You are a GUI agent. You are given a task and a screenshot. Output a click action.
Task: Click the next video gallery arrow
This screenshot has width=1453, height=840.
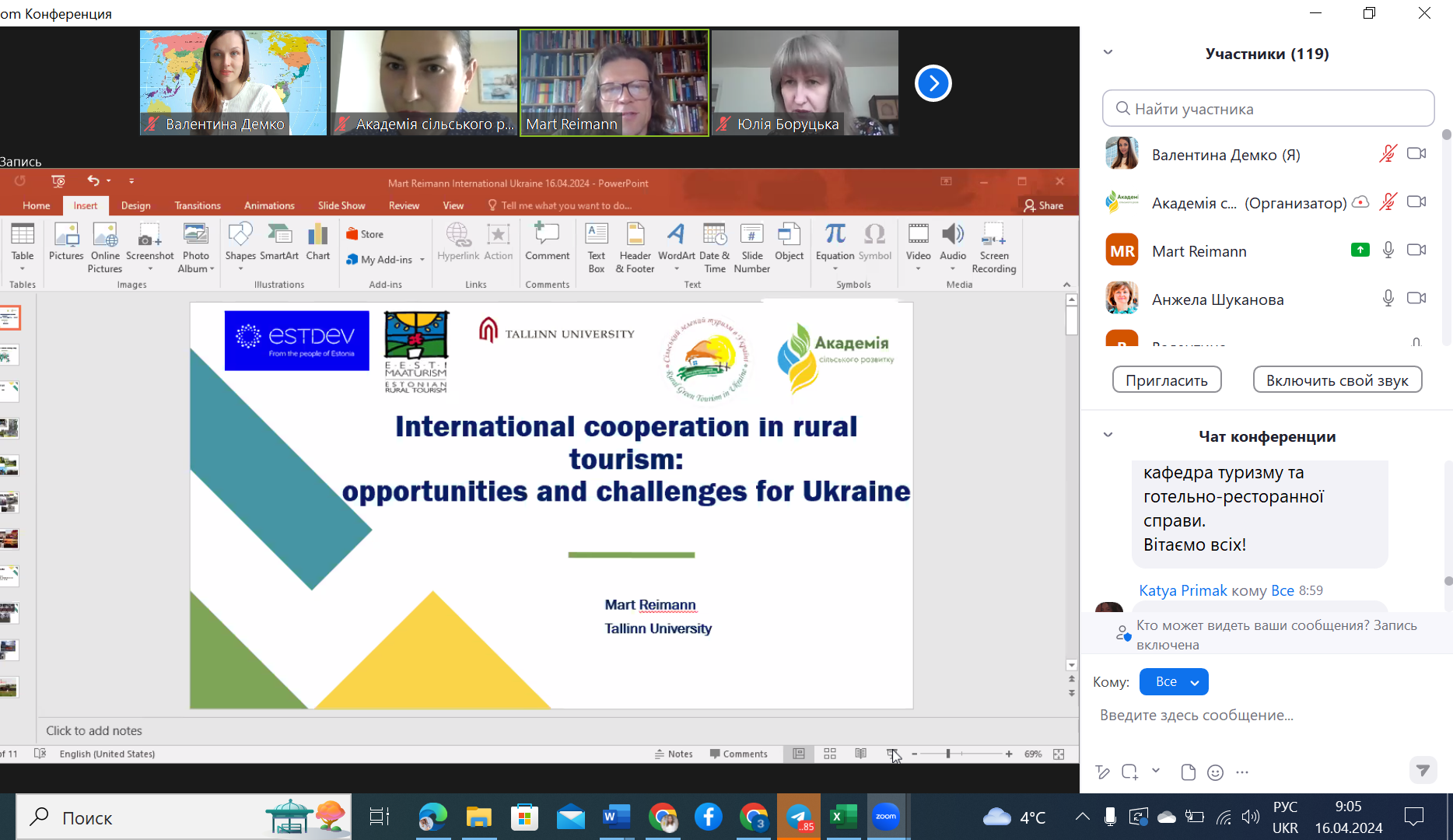(x=933, y=83)
